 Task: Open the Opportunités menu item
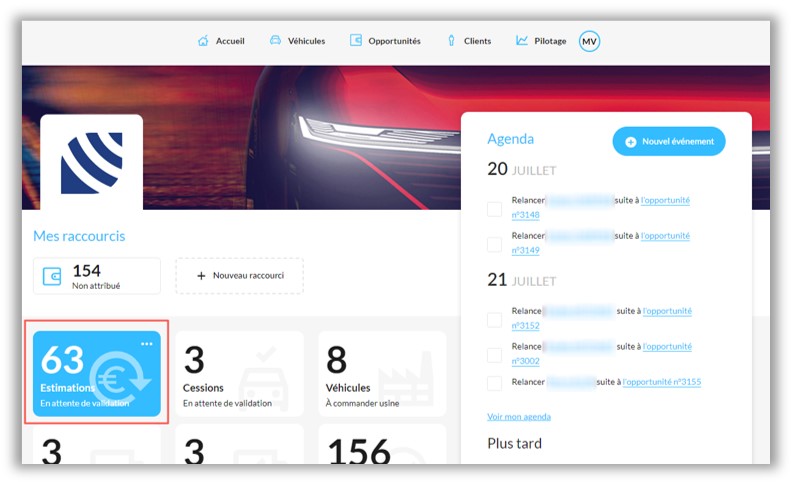(385, 41)
